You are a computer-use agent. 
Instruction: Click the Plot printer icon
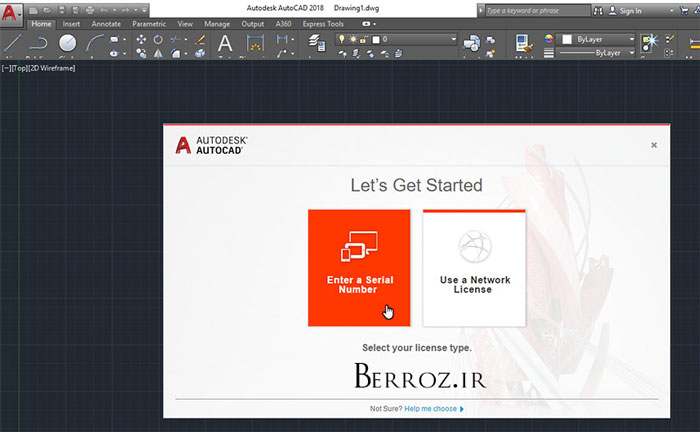90,10
